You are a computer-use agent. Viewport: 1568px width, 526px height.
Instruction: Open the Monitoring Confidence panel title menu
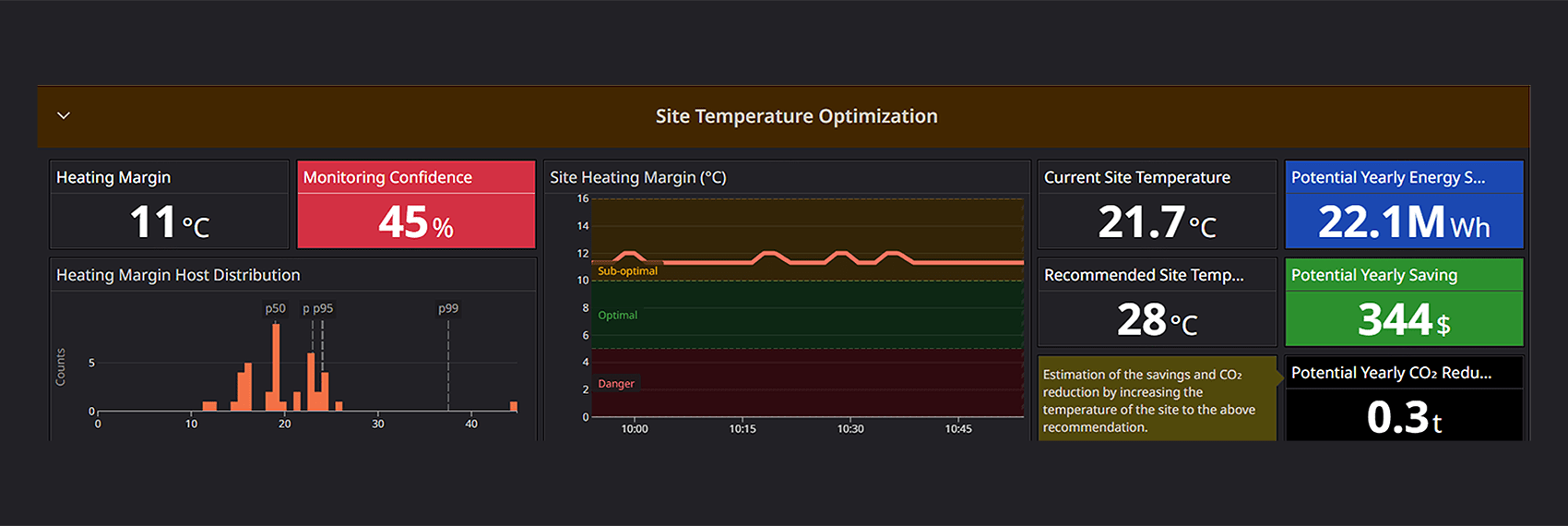pyautogui.click(x=387, y=177)
